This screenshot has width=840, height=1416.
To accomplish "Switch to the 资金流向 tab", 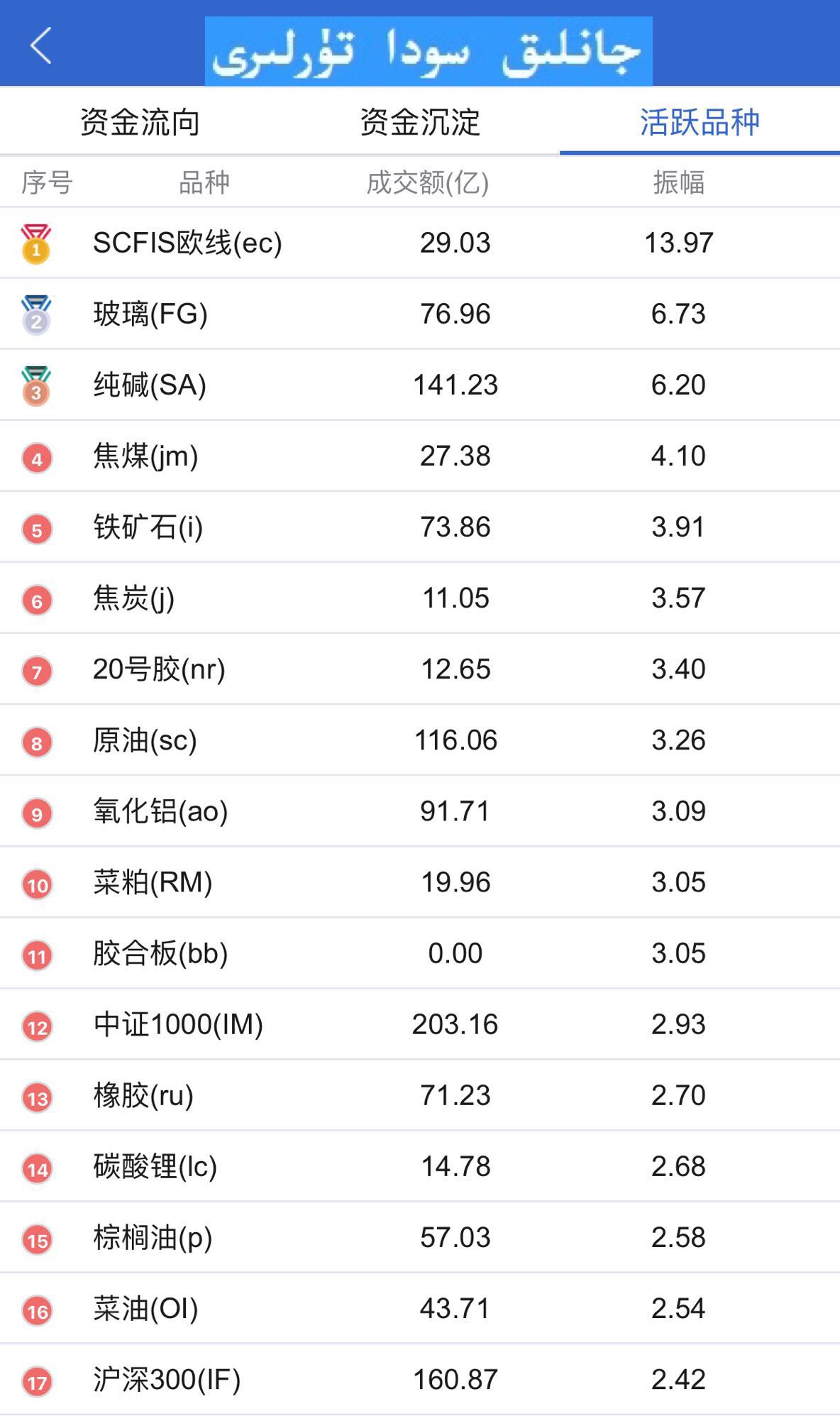I will [x=140, y=122].
